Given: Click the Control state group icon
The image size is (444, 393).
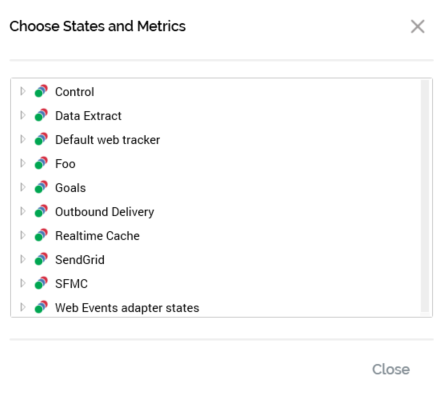Looking at the screenshot, I should pos(41,91).
